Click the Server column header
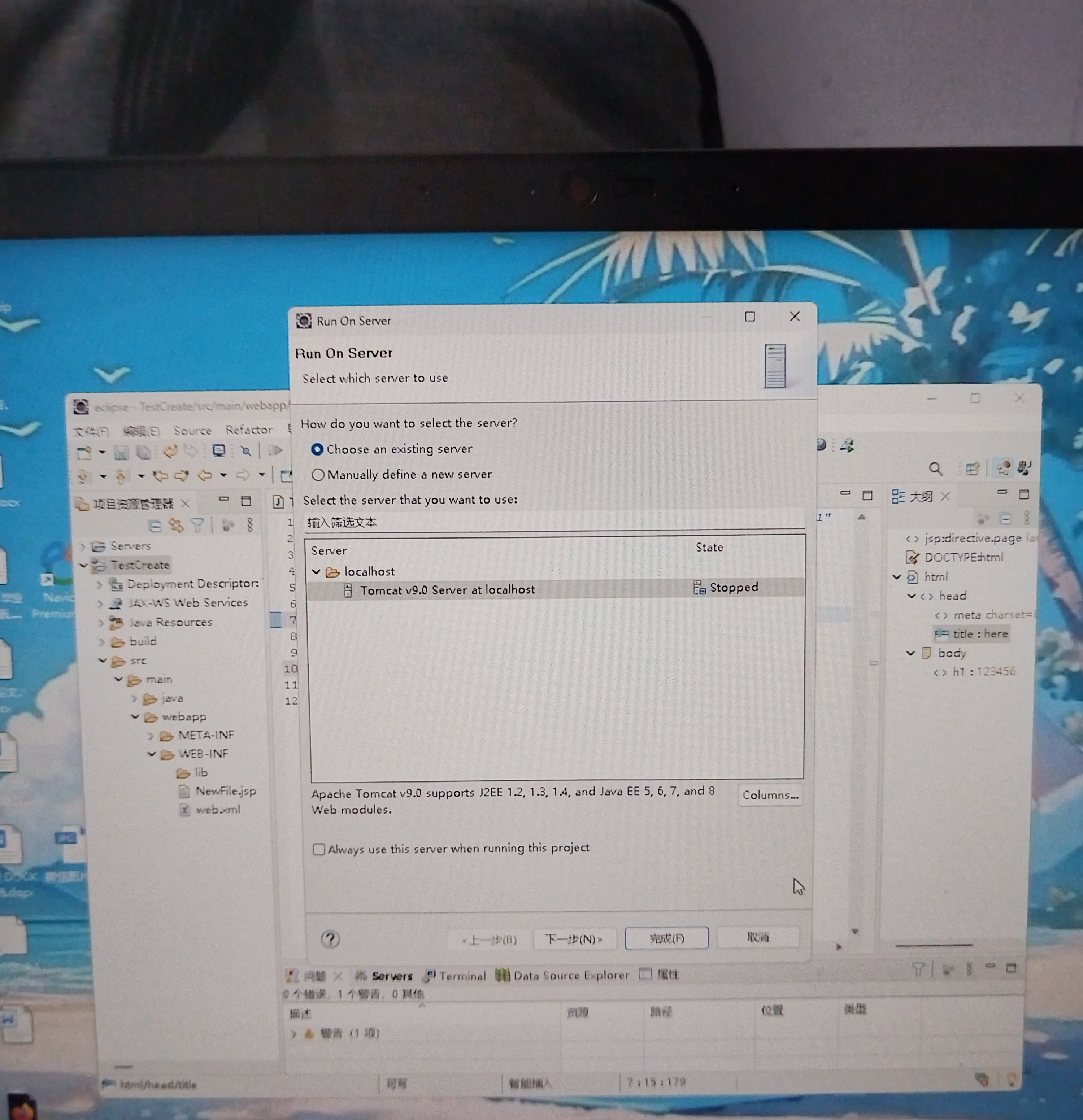 (x=329, y=550)
